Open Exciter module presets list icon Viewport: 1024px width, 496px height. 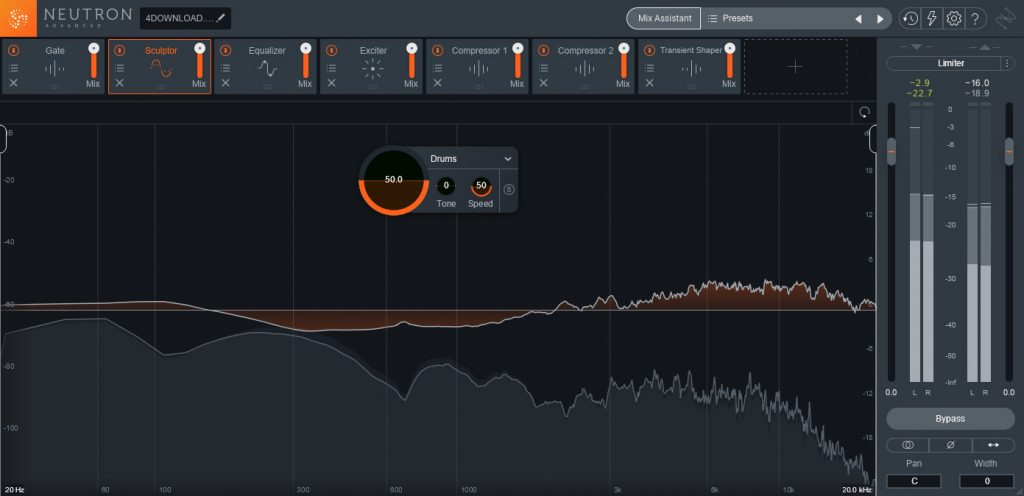click(x=332, y=67)
